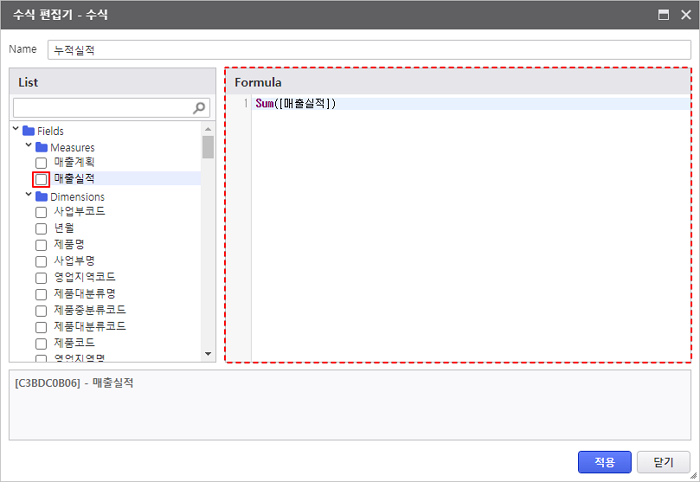Check the 영업지역코드 checkbox
Screen dimensions: 700x482
(x=41, y=278)
